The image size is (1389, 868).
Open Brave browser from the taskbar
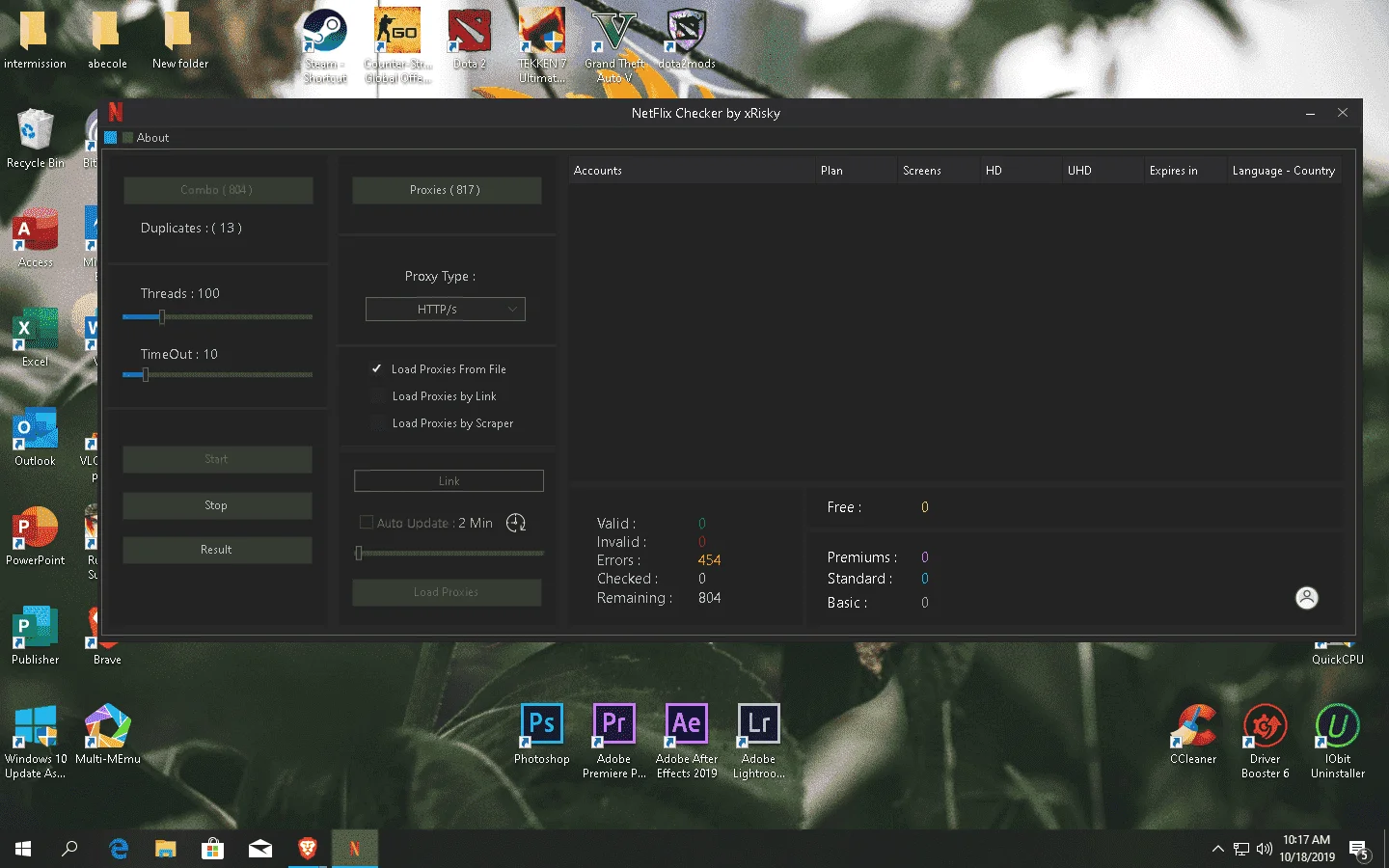pos(308,849)
